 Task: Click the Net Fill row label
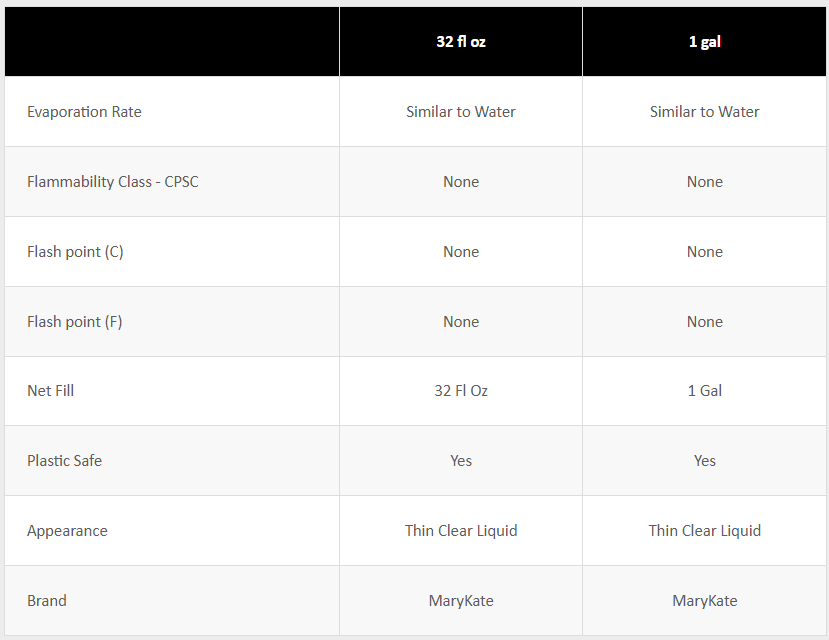[x=51, y=391]
